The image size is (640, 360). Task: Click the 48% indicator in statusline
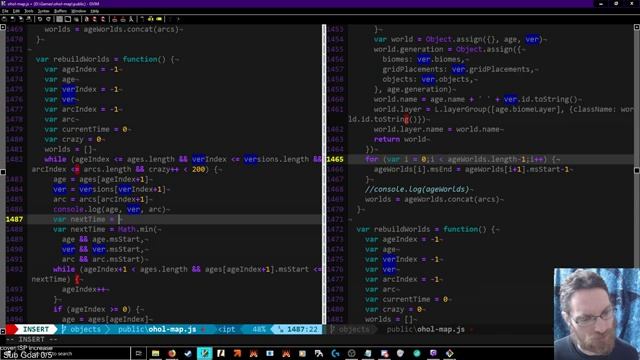tap(259, 329)
